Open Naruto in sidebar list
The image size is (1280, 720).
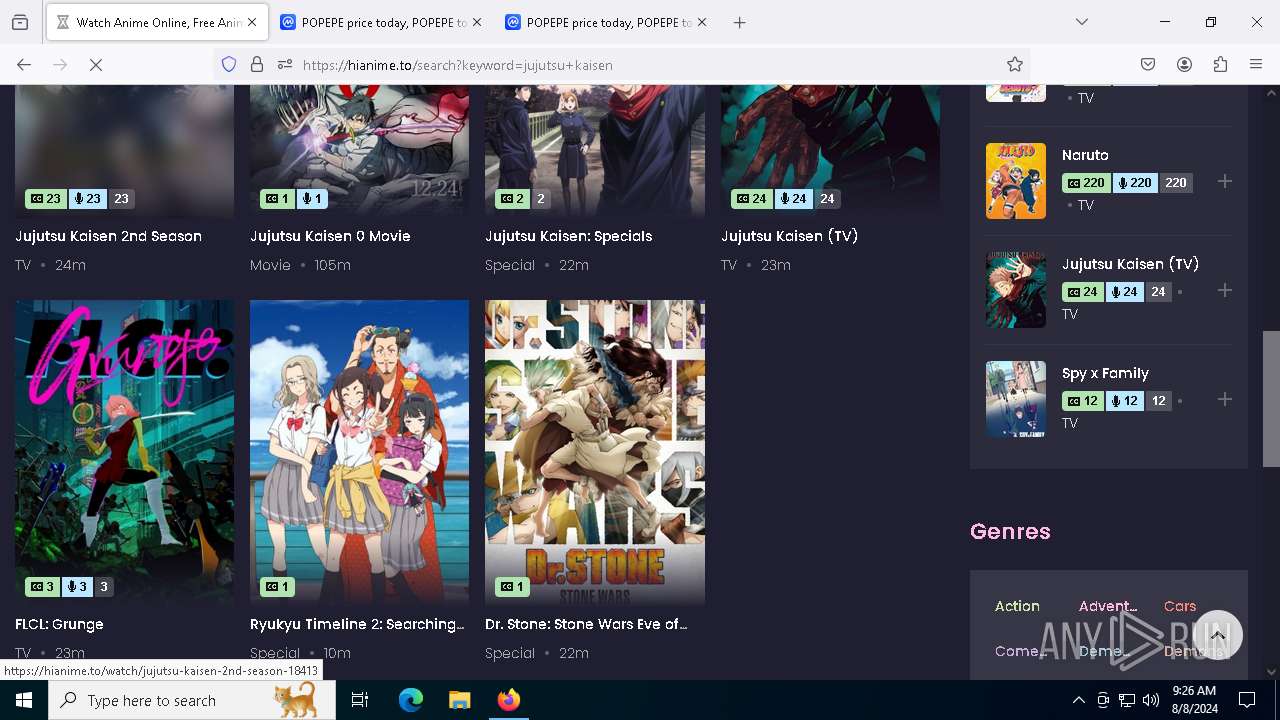pyautogui.click(x=1085, y=155)
